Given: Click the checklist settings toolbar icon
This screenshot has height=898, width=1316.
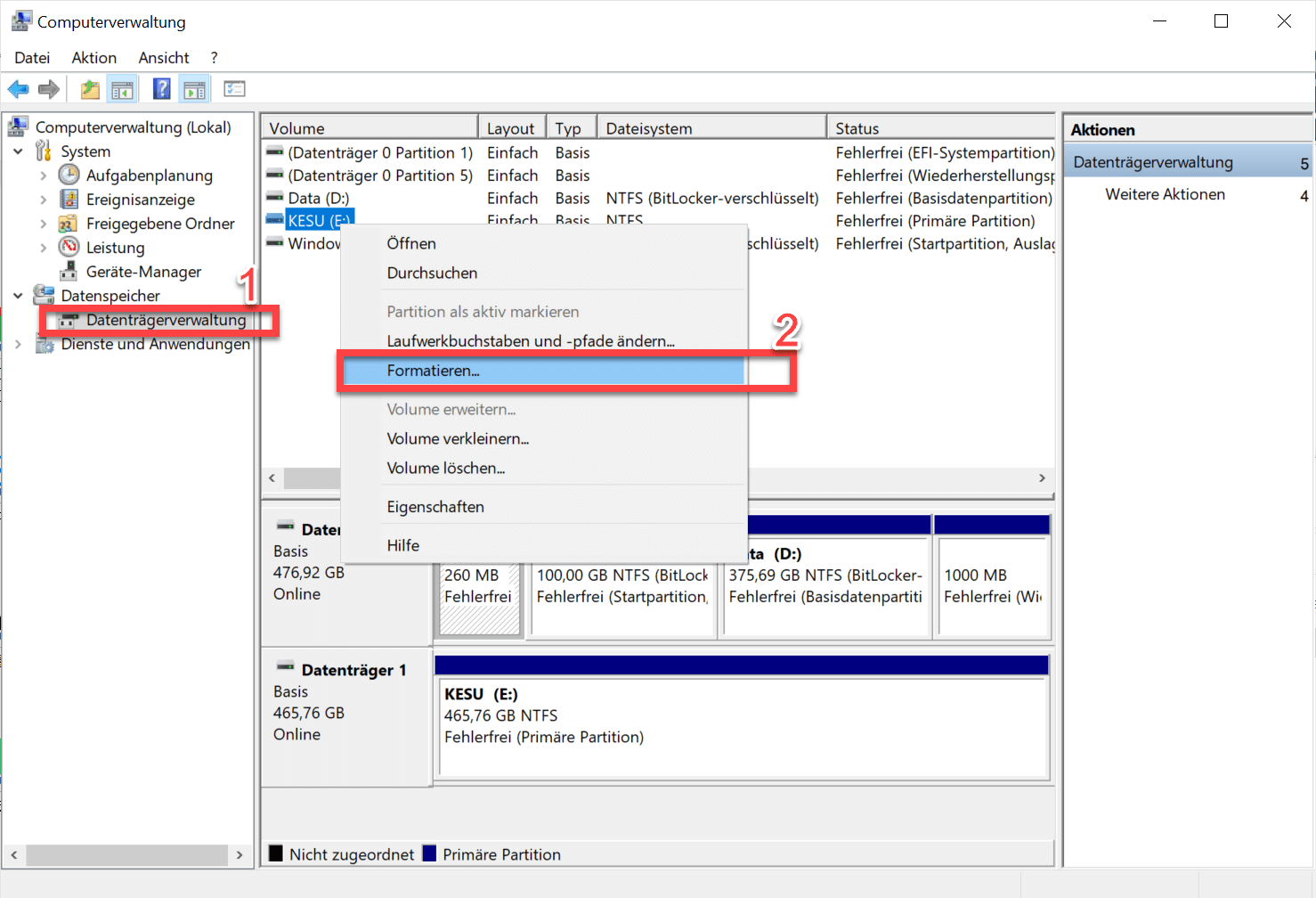Looking at the screenshot, I should coord(234,89).
